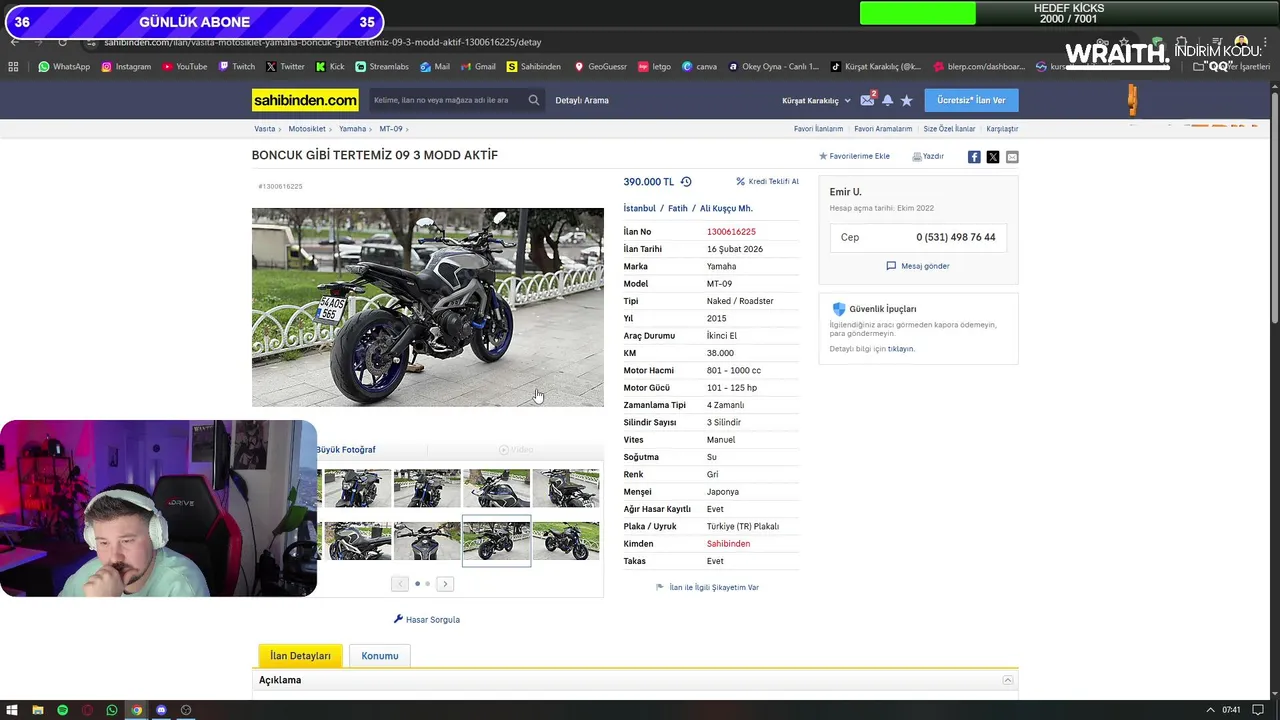1280x720 pixels.
Task: Go to next thumbnail page arrow
Action: click(445, 584)
